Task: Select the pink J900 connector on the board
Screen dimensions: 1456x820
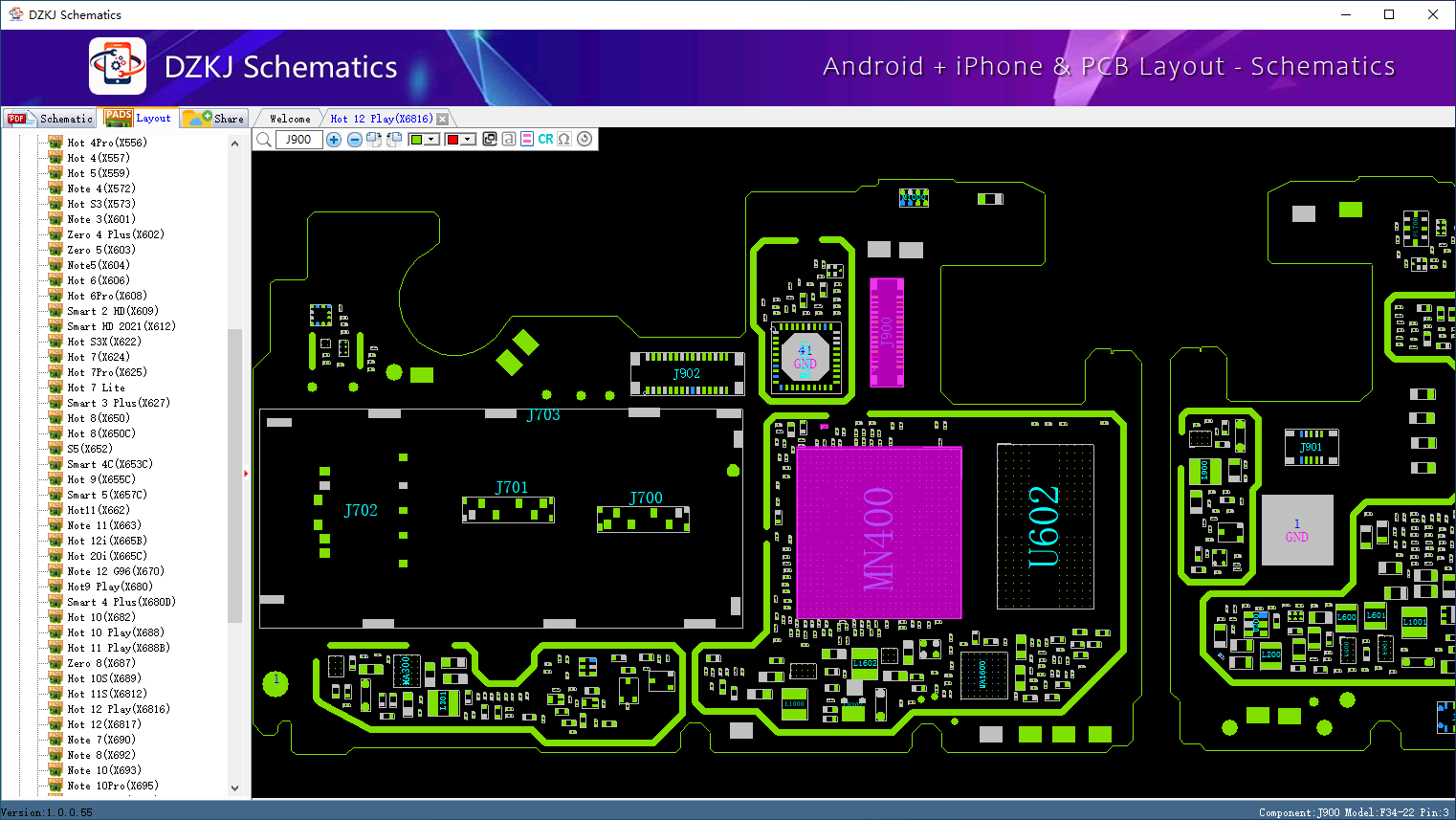Action: [x=887, y=332]
